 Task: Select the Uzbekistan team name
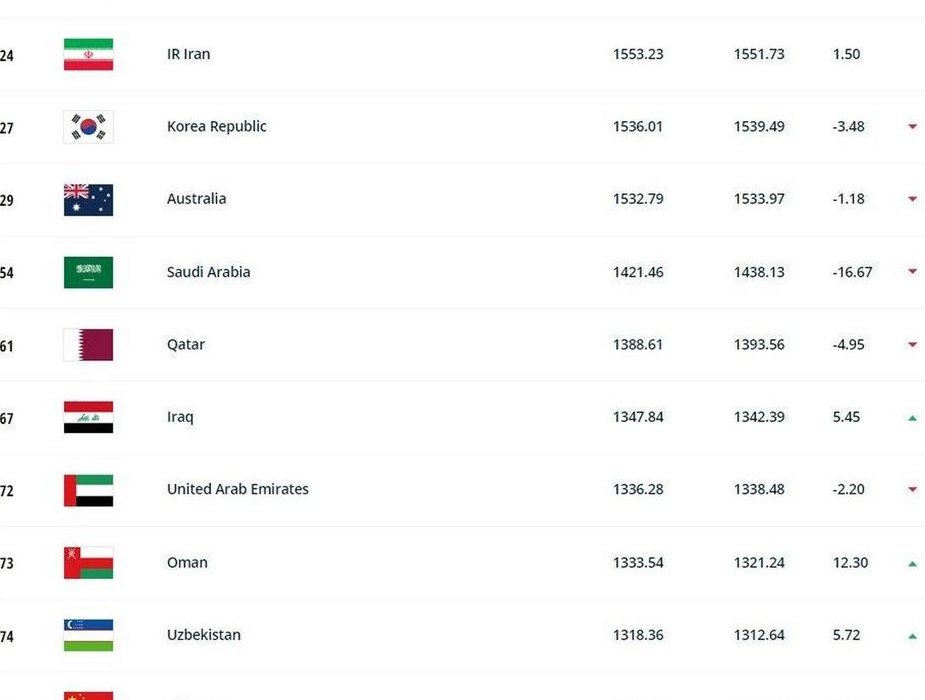coord(204,635)
